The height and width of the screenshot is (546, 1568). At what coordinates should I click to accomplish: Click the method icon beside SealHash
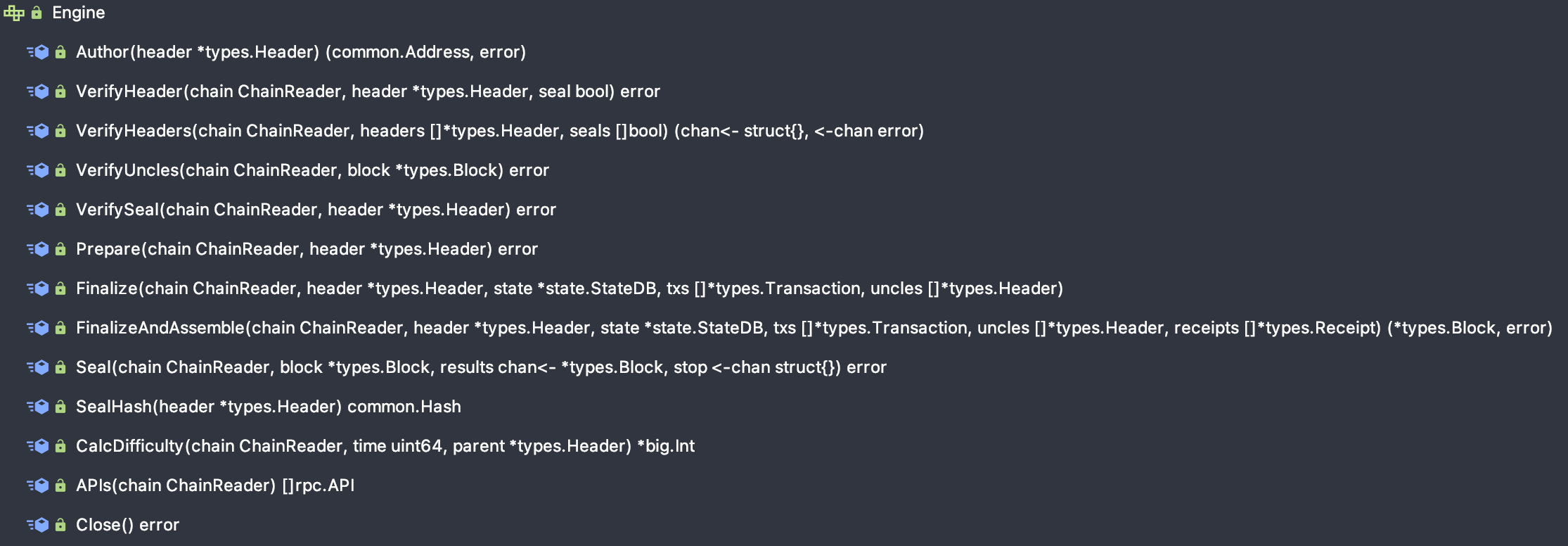pos(38,407)
